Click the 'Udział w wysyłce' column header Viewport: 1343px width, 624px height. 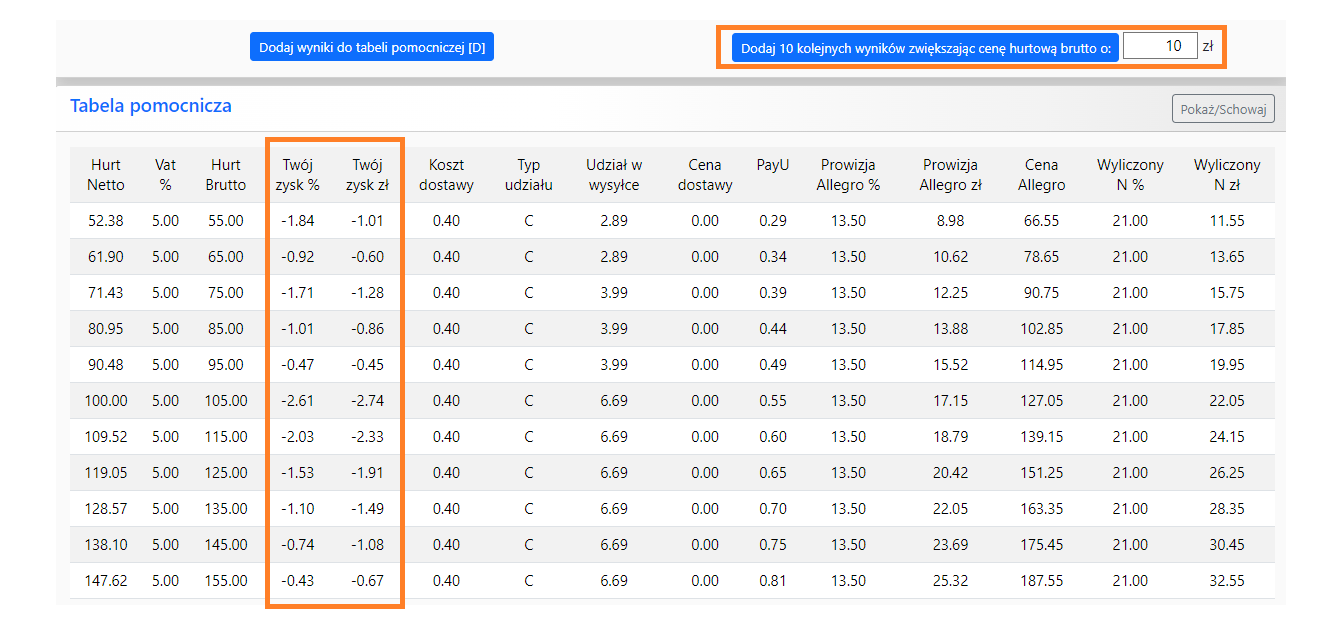click(x=614, y=175)
